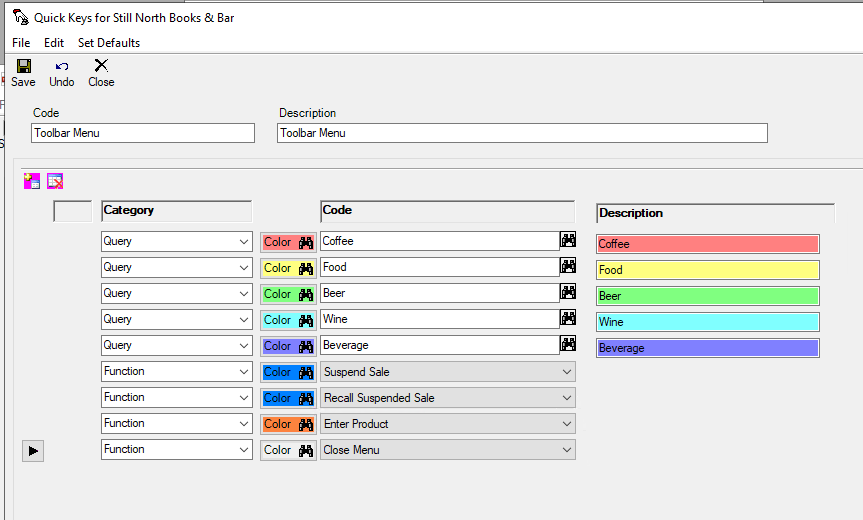This screenshot has height=520, width=863.
Task: Click the Category column header
Action: pyautogui.click(x=177, y=211)
